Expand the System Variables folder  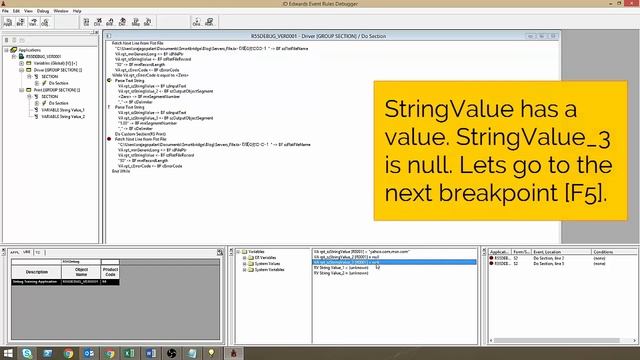pyautogui.click(x=244, y=269)
